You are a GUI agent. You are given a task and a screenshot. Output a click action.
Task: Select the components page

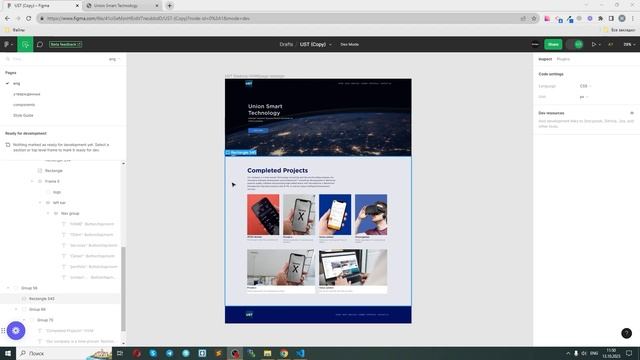pos(24,104)
